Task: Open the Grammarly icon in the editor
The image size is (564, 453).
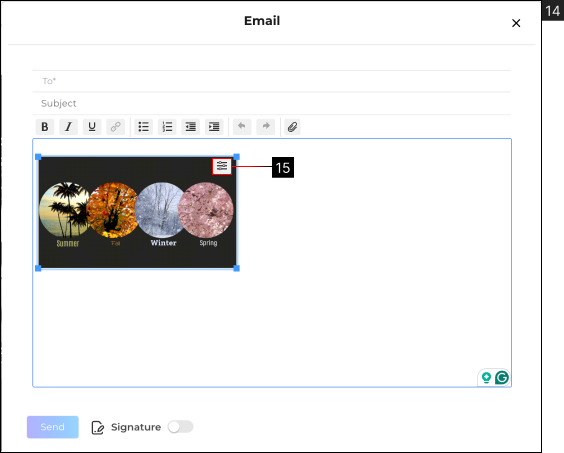Action: tap(502, 378)
